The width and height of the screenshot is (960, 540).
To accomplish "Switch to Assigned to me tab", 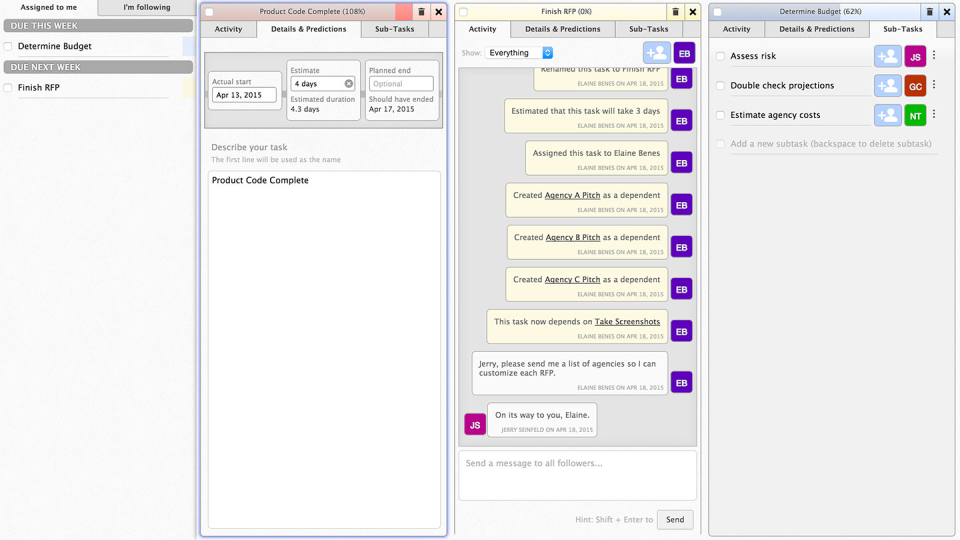I will click(49, 7).
